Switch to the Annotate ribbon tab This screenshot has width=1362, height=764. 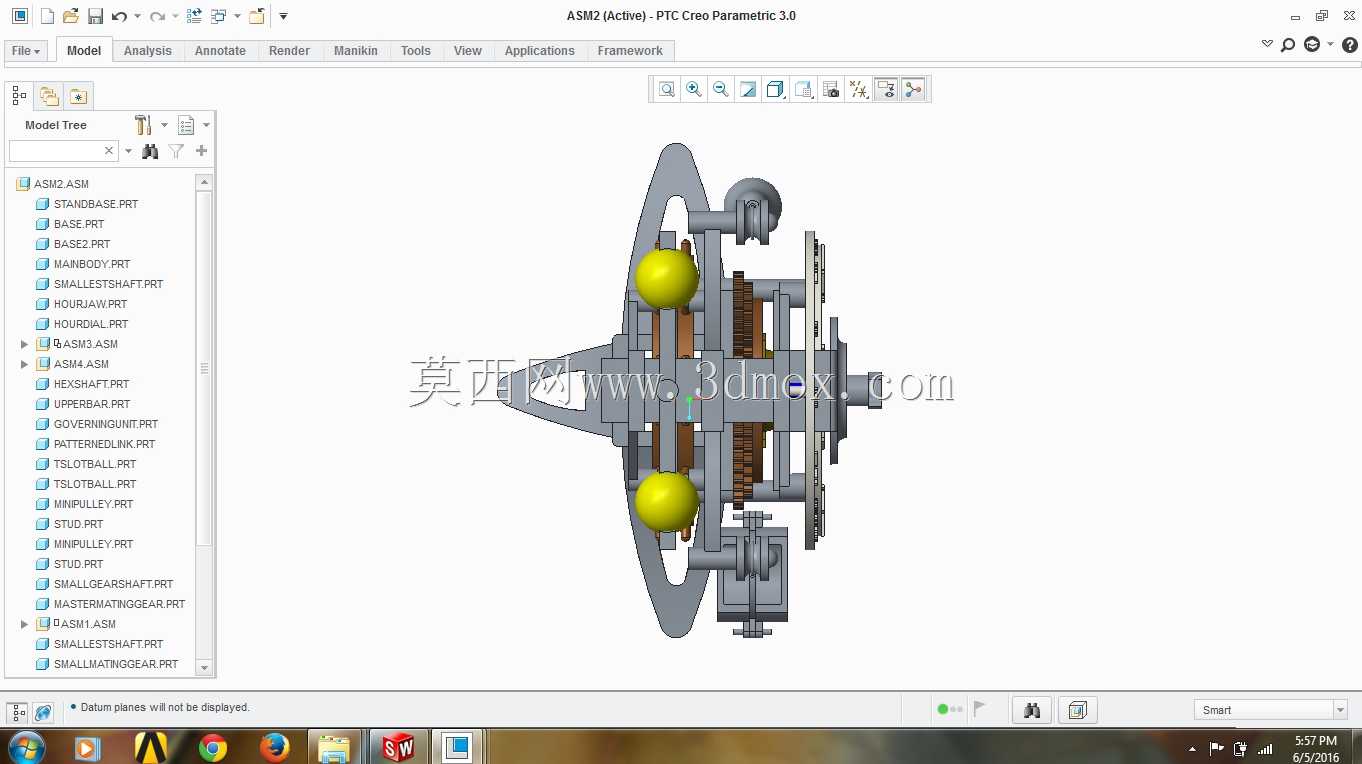click(220, 51)
